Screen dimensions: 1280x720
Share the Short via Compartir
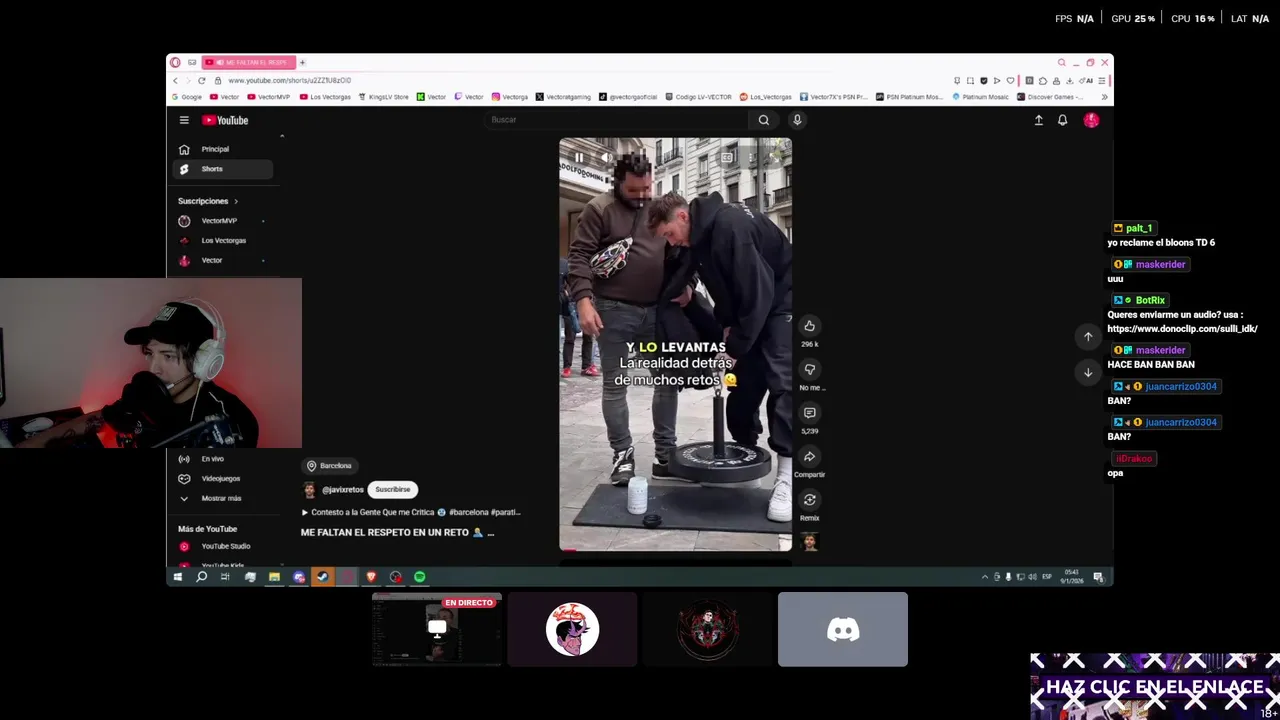point(809,457)
